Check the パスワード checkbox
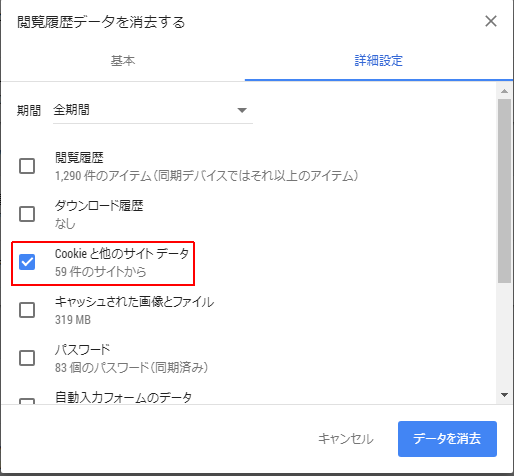Screen dimensions: 514x476 [x=27, y=358]
